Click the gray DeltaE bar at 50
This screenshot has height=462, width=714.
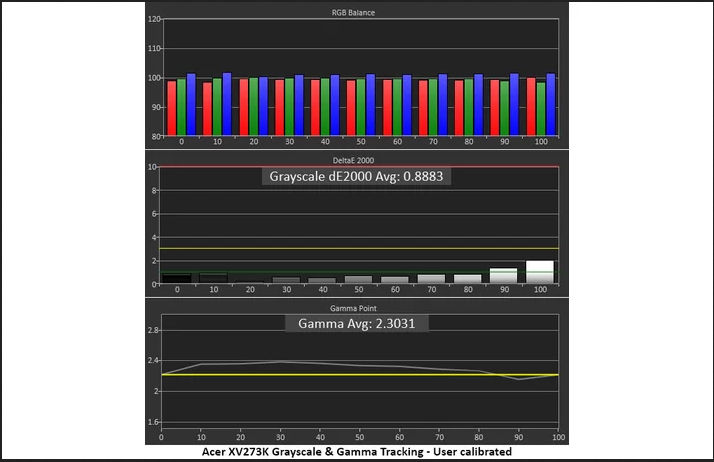tap(358, 280)
